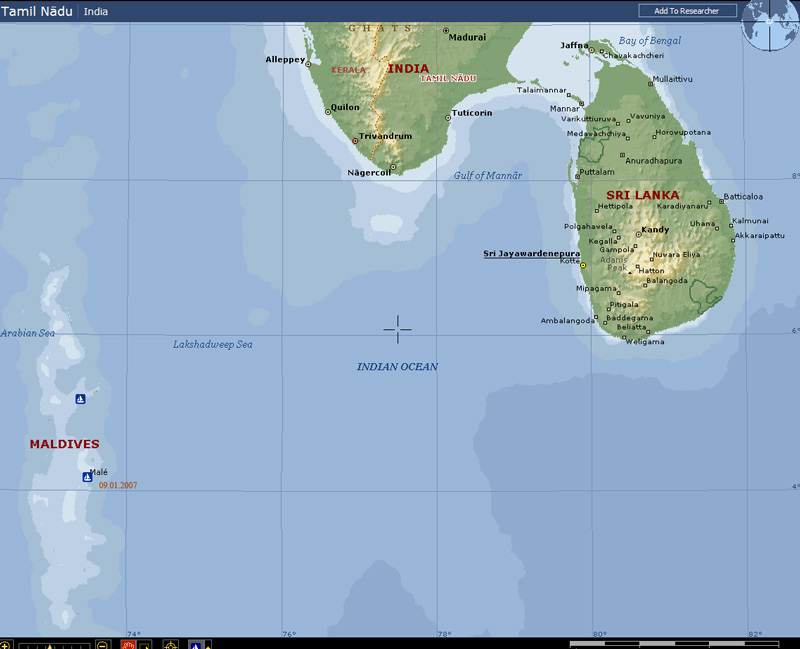Viewport: 800px width, 649px height.
Task: Click the Sri Jayawardenepura capital label
Action: point(531,254)
